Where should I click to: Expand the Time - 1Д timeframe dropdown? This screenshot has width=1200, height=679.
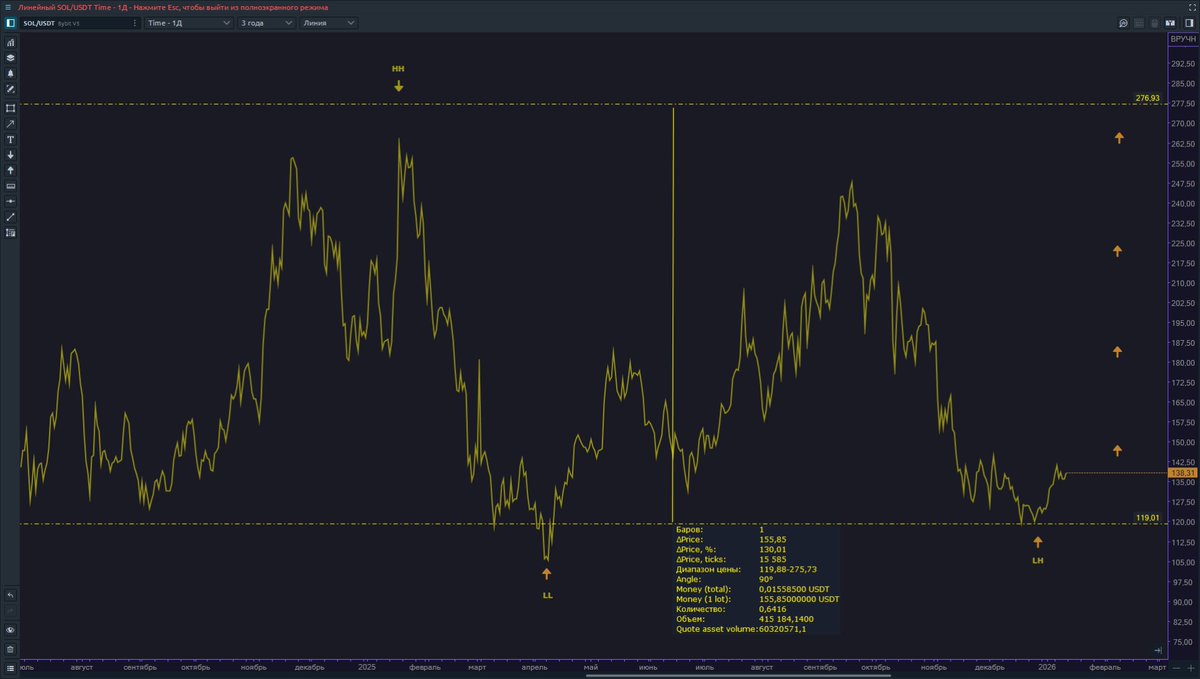[x=189, y=22]
